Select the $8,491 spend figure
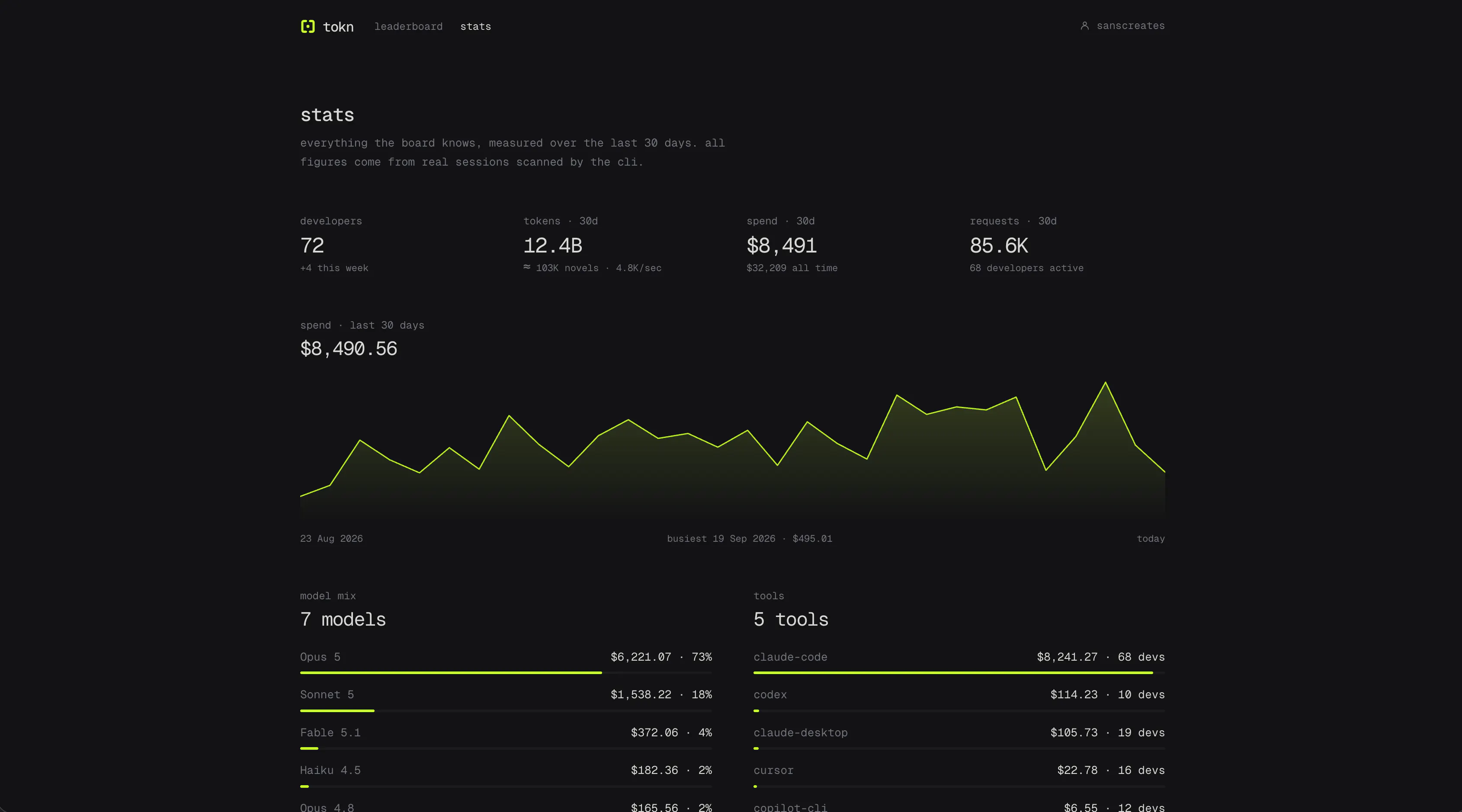The height and width of the screenshot is (812, 1462). [782, 246]
